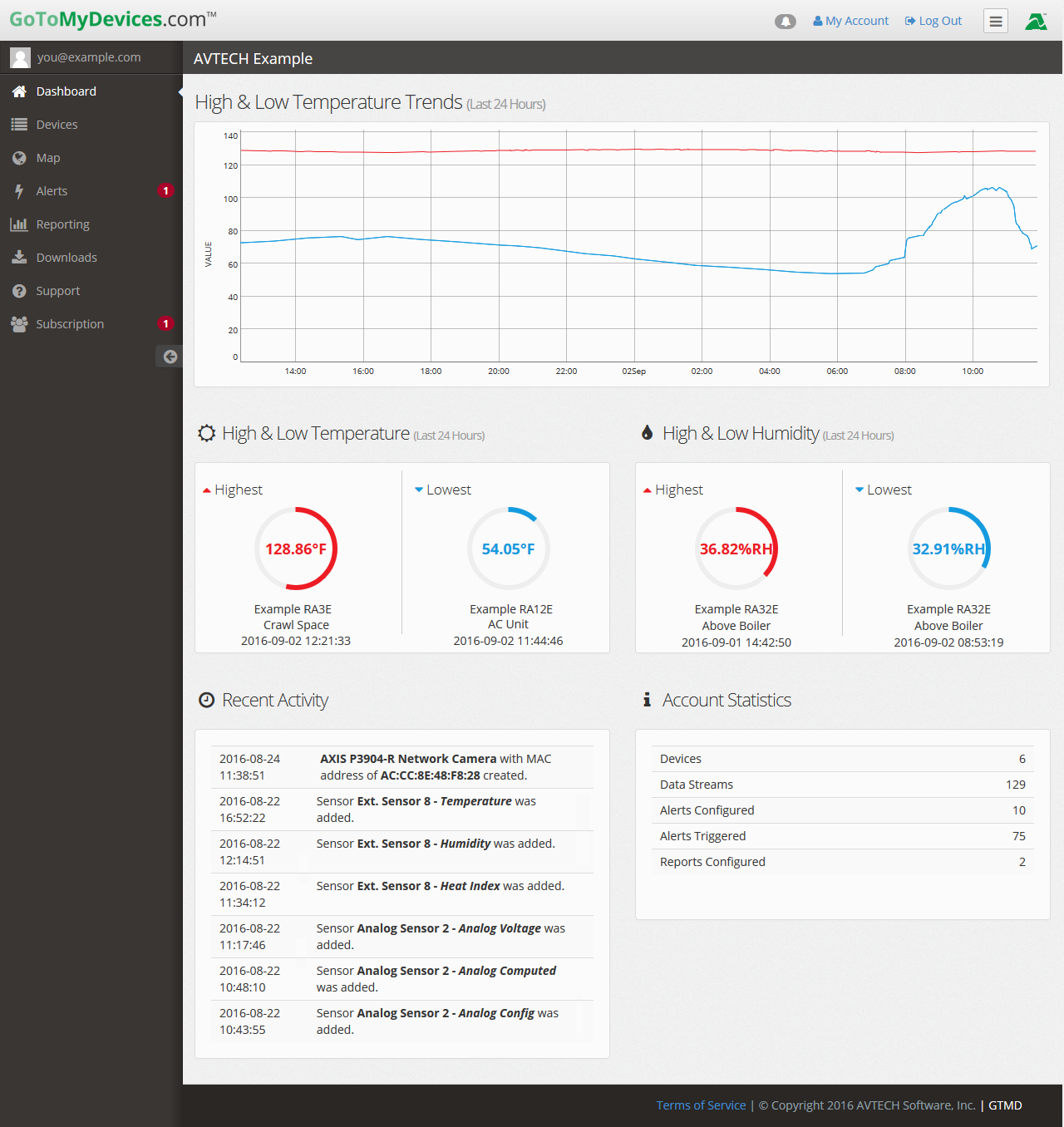
Task: Open Reporting from the sidebar
Action: pyautogui.click(x=62, y=224)
